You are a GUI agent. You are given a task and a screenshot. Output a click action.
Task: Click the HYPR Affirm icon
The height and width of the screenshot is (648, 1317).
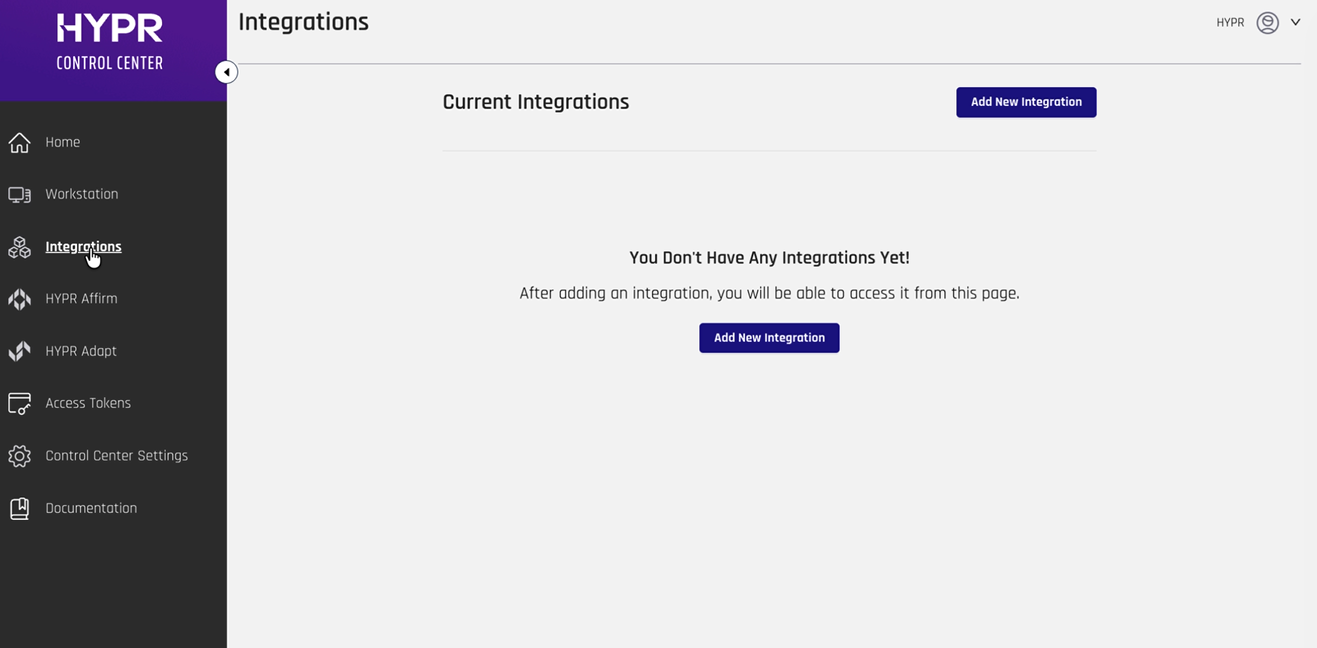click(19, 299)
